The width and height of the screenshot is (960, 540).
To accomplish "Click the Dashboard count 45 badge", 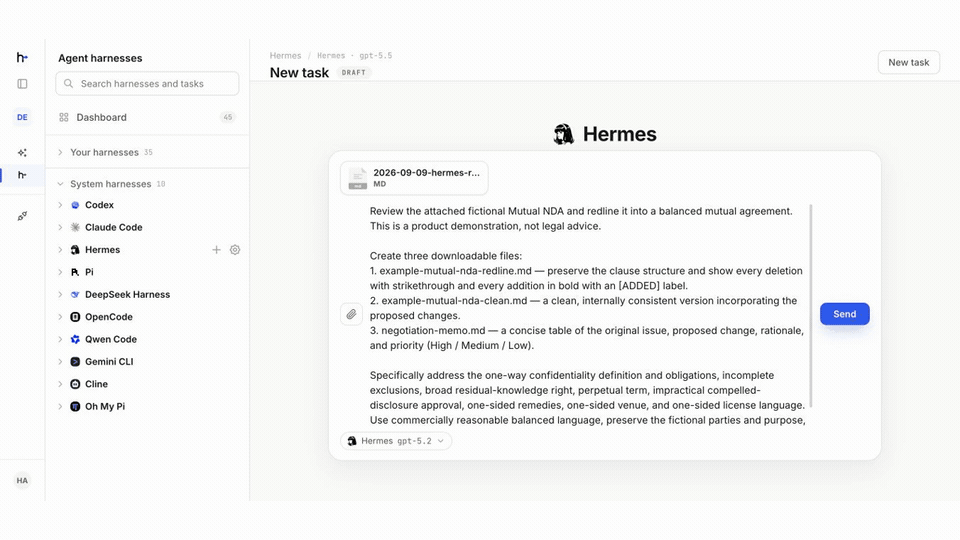I will click(228, 117).
